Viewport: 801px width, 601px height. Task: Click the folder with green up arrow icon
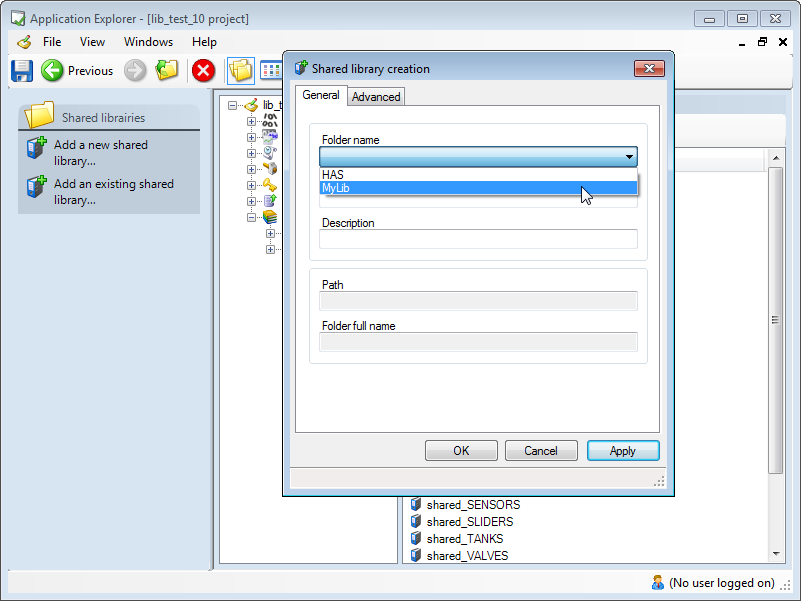(166, 70)
